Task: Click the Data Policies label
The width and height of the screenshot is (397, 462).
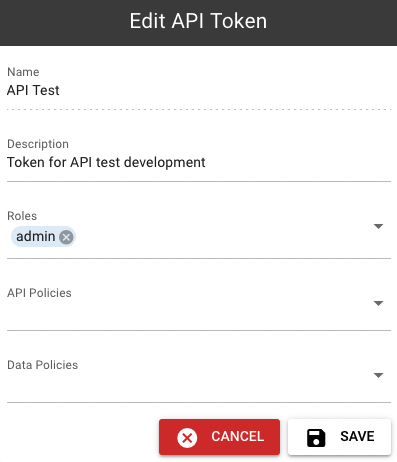Action: click(x=42, y=365)
